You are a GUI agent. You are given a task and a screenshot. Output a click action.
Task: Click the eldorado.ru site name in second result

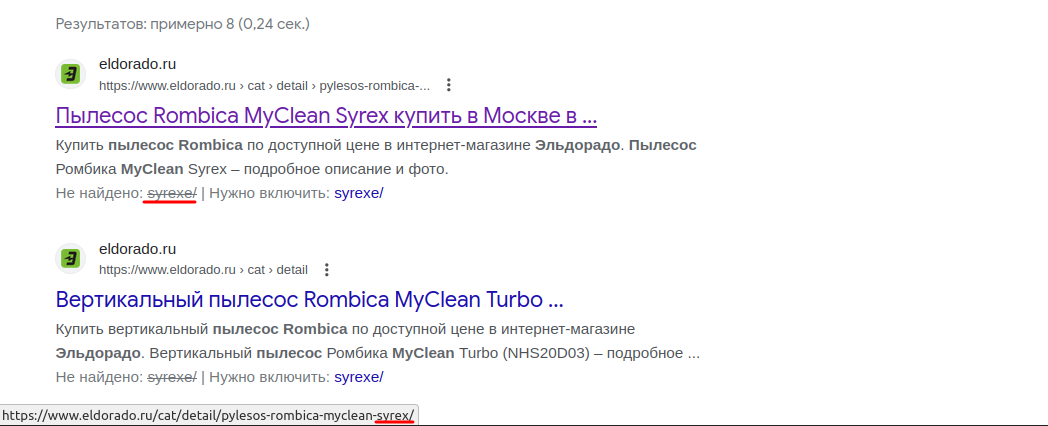pos(137,249)
